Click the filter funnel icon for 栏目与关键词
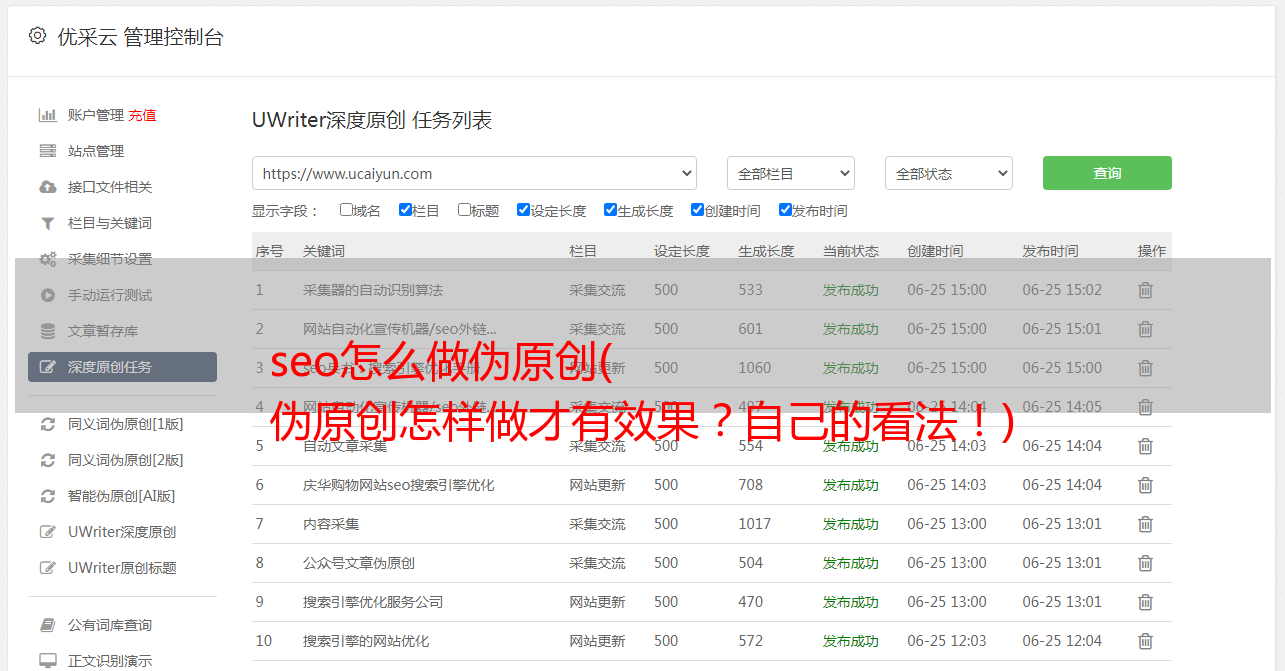This screenshot has width=1285, height=671. click(47, 223)
